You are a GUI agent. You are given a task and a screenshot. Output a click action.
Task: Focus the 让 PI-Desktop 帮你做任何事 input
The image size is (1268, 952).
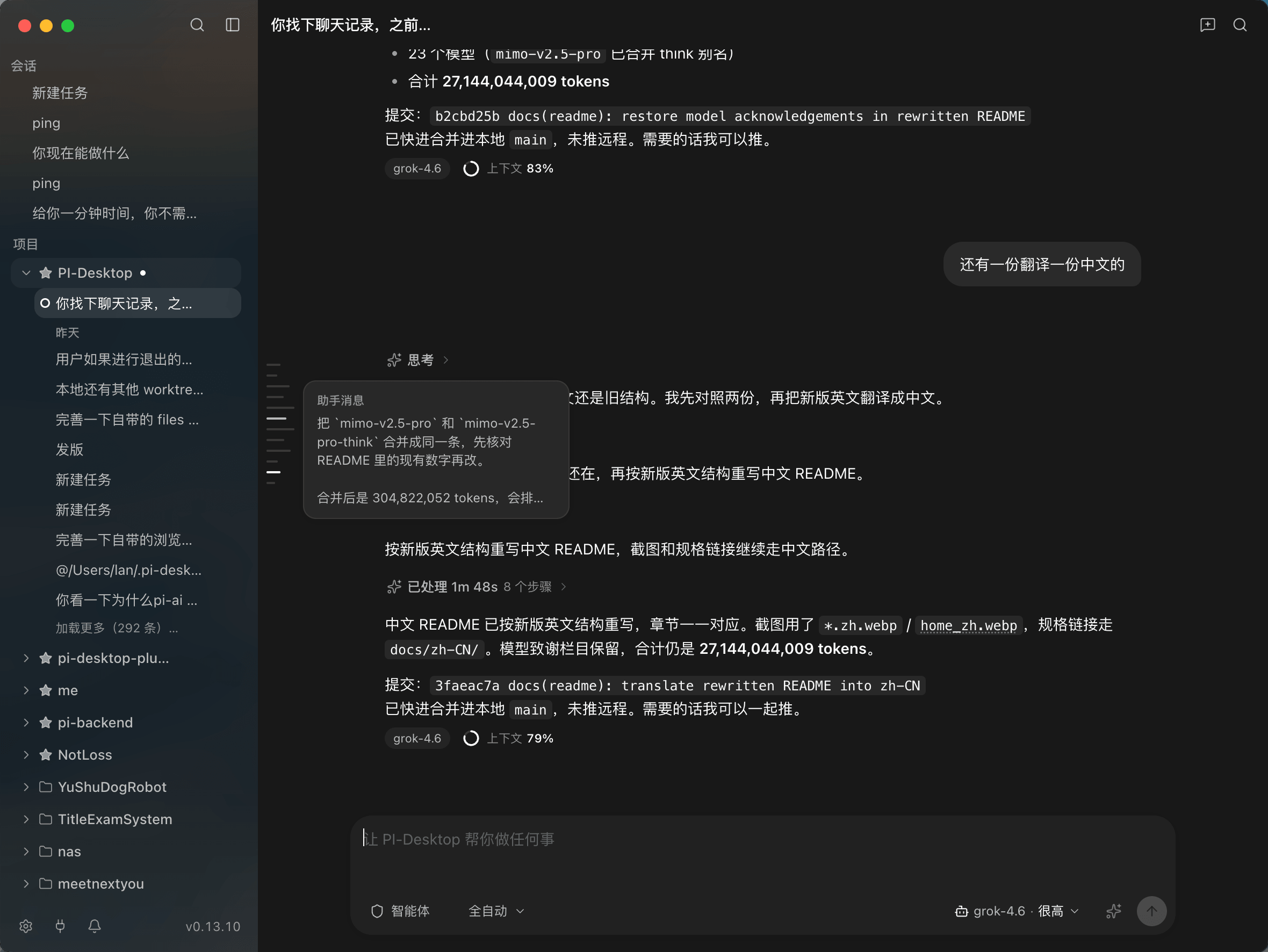pos(762,839)
